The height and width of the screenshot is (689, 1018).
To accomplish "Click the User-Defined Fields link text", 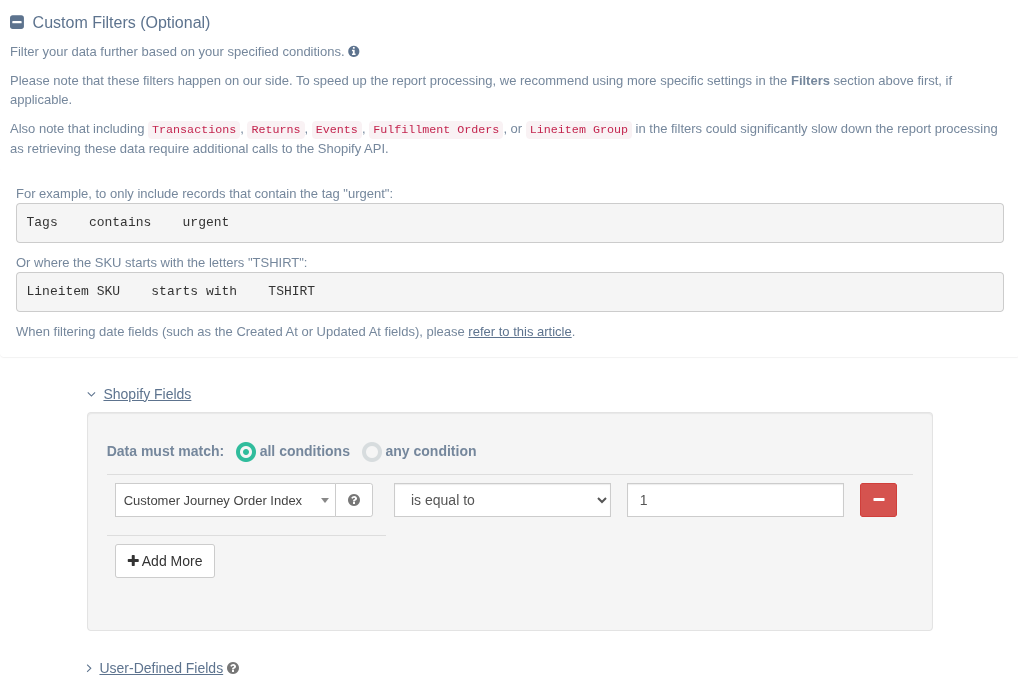I will [161, 668].
